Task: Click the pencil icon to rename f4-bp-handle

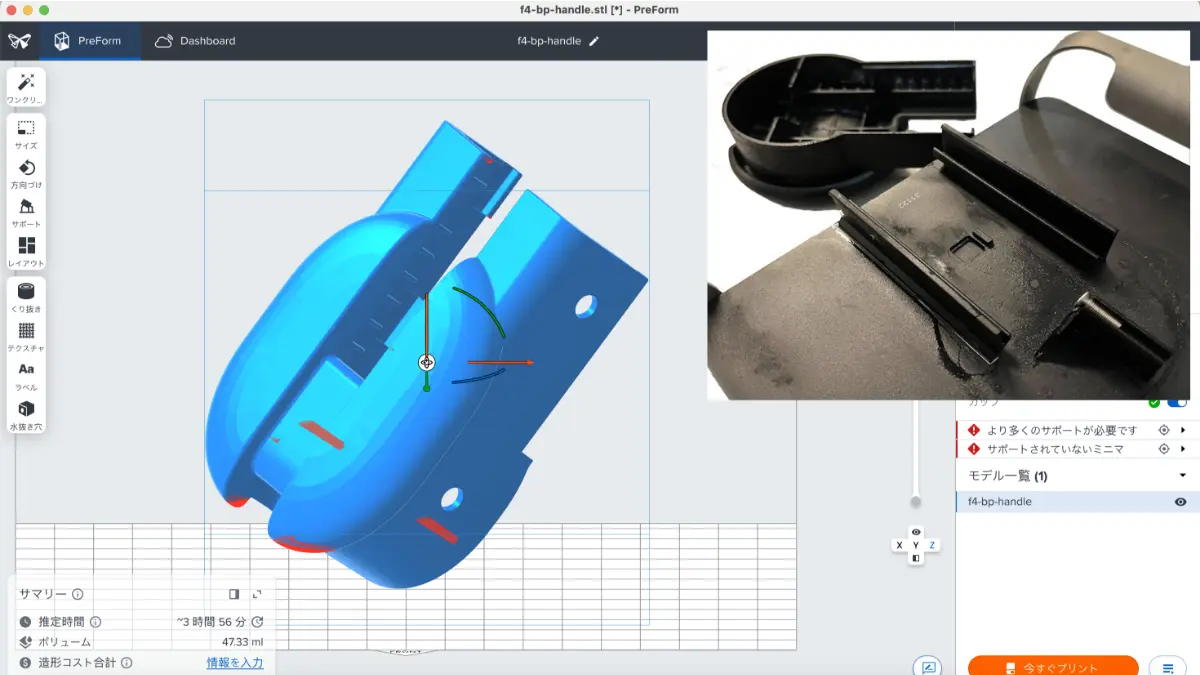Action: click(x=594, y=41)
